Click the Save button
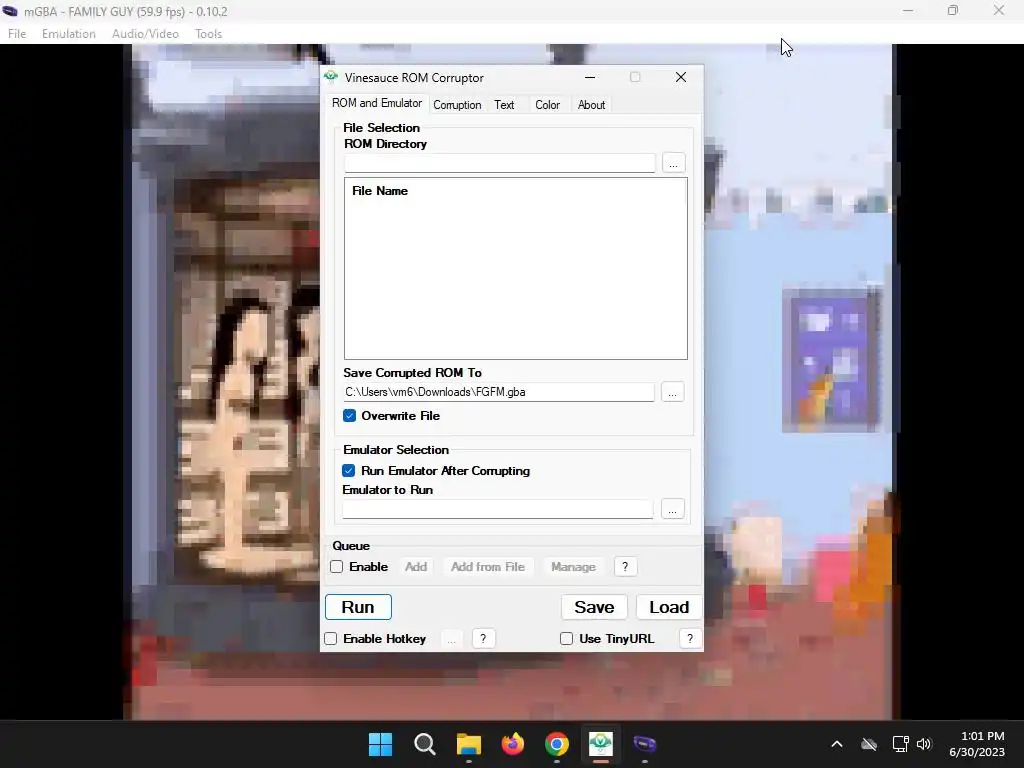 pyautogui.click(x=594, y=607)
